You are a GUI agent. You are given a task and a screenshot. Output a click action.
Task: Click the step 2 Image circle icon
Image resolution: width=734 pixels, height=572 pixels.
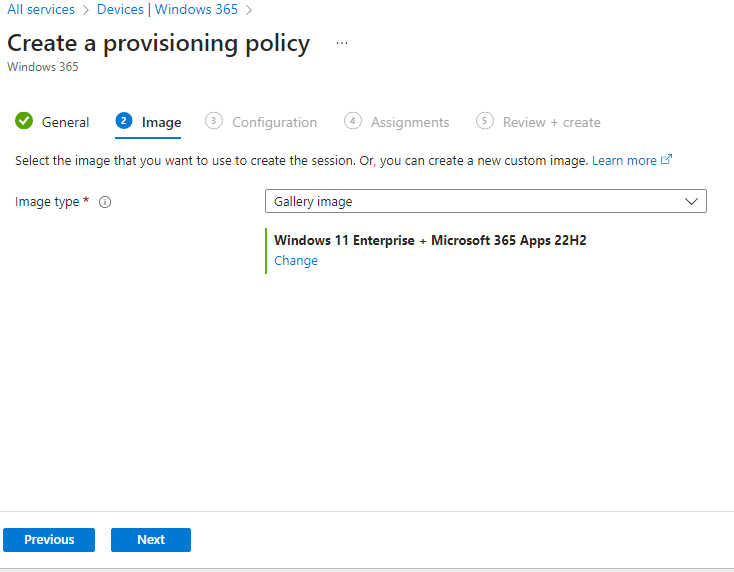tap(124, 121)
